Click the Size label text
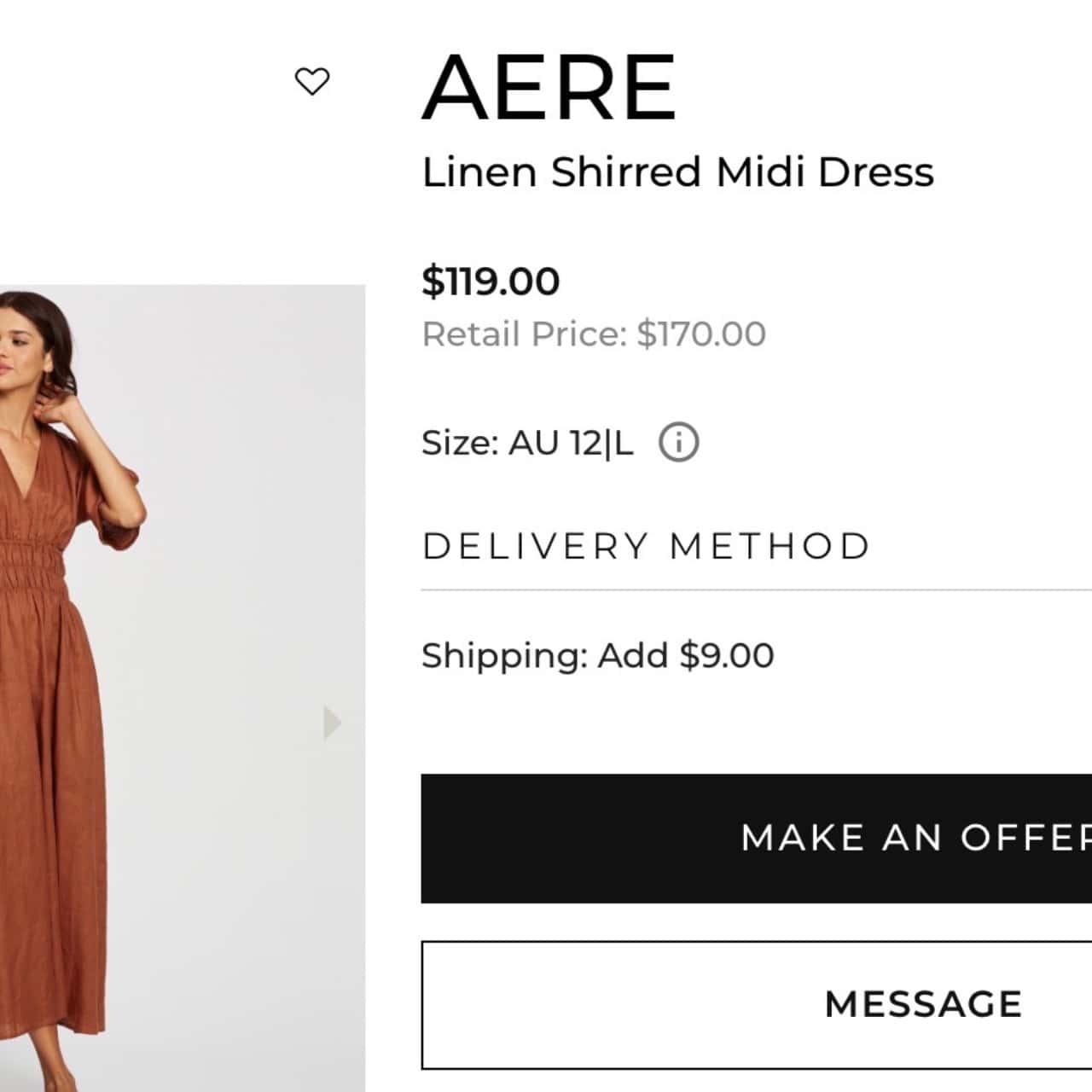 tap(459, 443)
